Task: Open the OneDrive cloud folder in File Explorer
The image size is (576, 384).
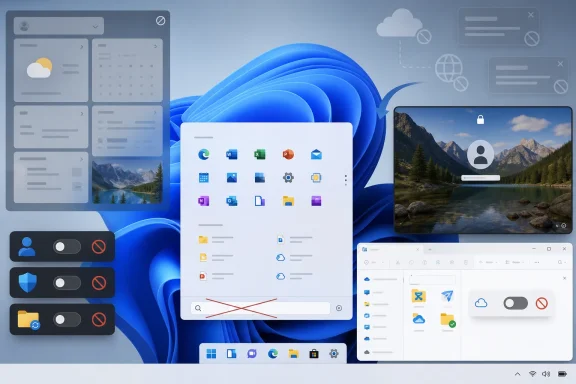Action: click(418, 319)
